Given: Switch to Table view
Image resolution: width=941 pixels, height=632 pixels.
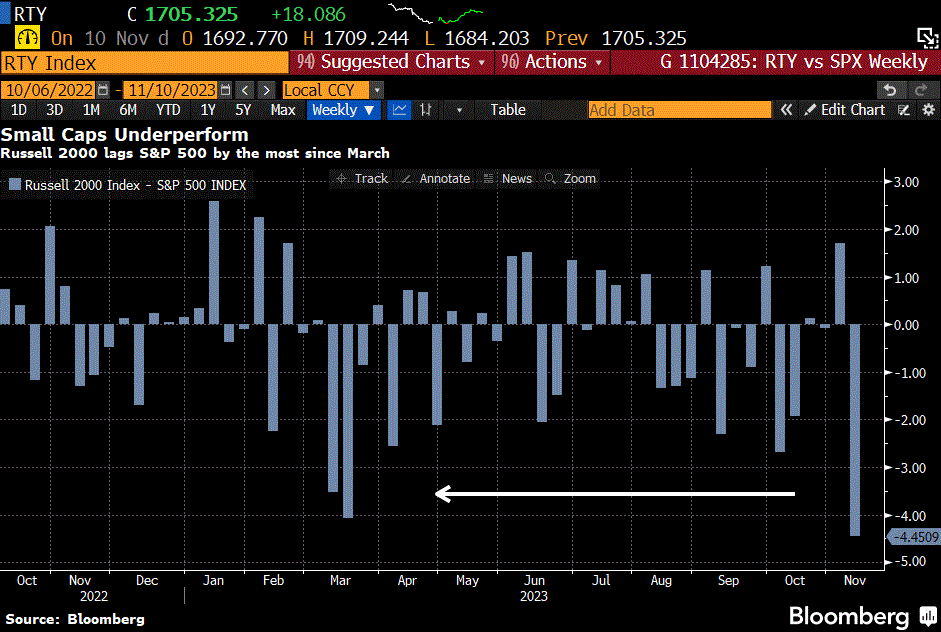Looking at the screenshot, I should [508, 110].
